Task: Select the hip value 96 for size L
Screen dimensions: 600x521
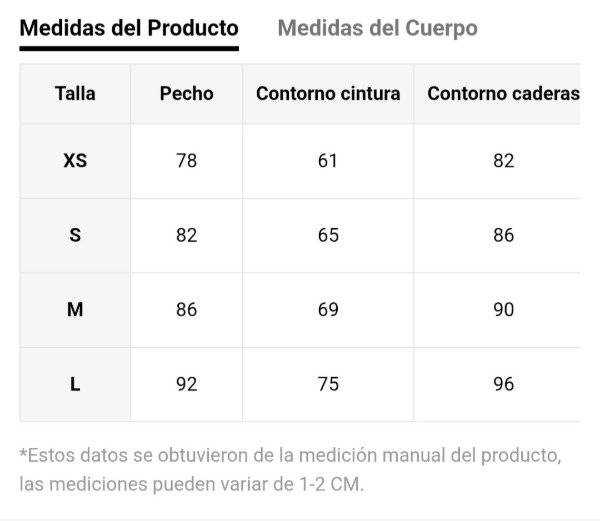Action: pyautogui.click(x=503, y=384)
